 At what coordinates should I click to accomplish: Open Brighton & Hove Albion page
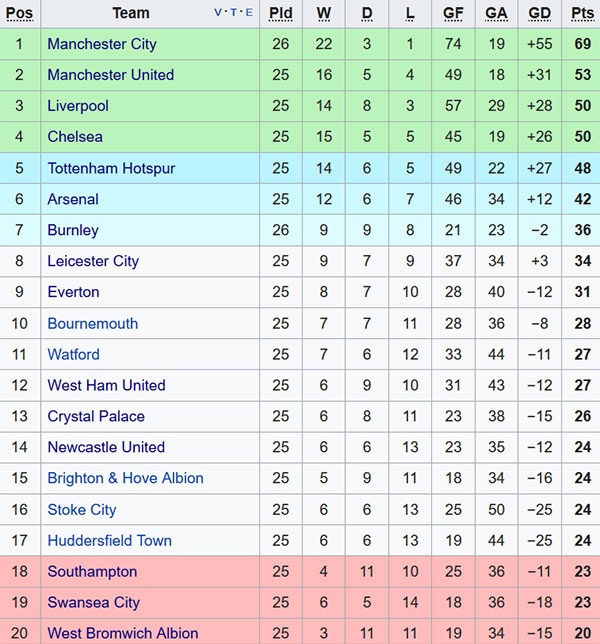coord(125,478)
